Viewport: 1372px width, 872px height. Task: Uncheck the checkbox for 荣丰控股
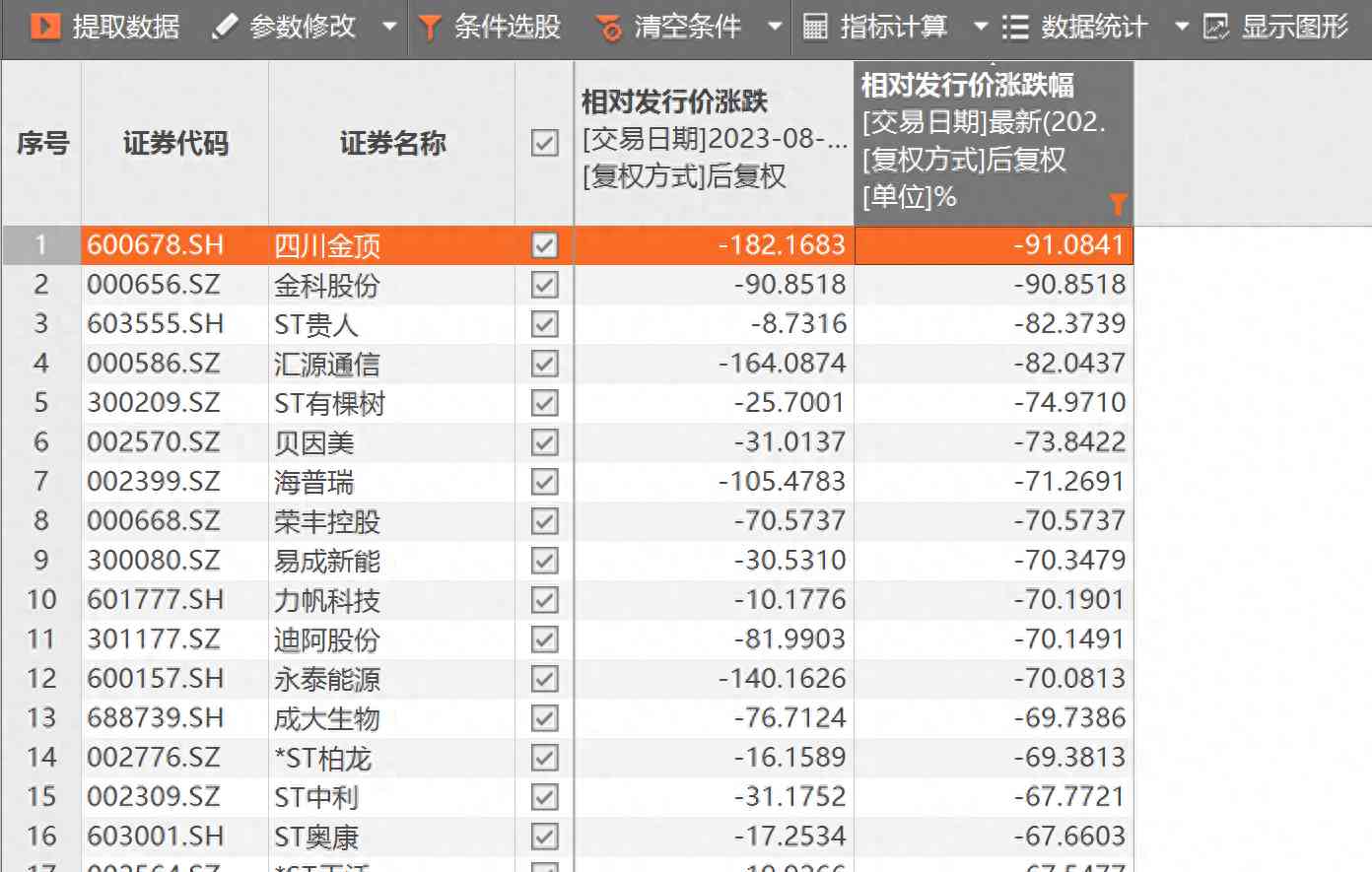(545, 521)
